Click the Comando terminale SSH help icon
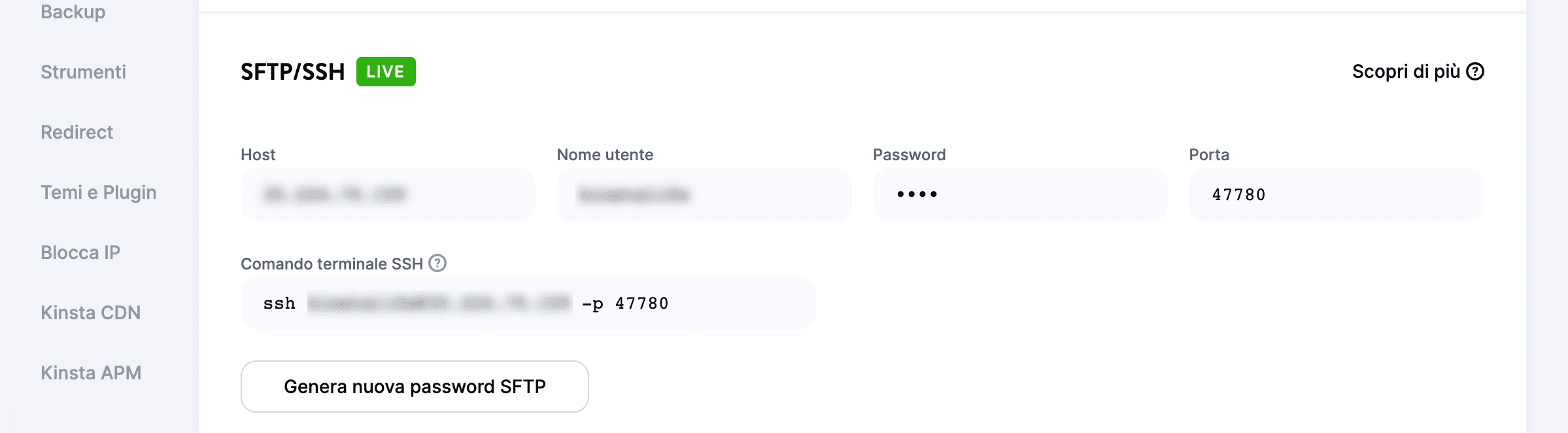 [x=437, y=264]
